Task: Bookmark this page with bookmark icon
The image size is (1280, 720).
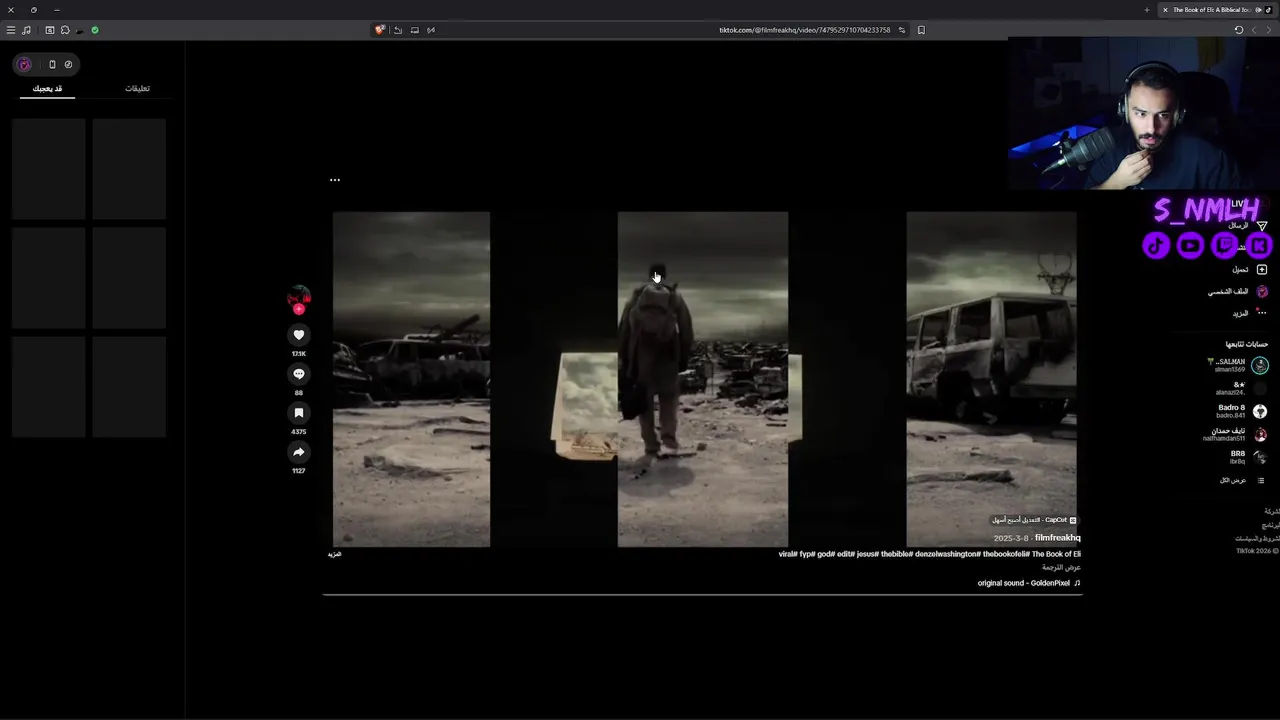Action: coord(921,30)
